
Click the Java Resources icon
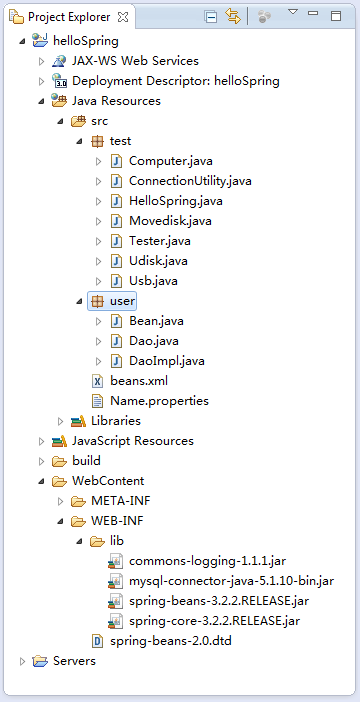[59, 101]
